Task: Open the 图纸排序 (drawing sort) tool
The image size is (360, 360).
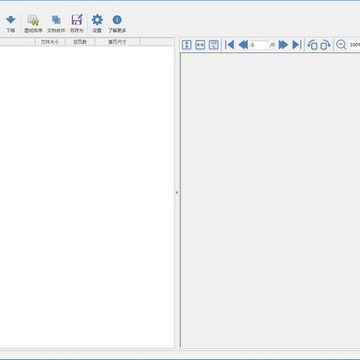Action: pyautogui.click(x=33, y=23)
